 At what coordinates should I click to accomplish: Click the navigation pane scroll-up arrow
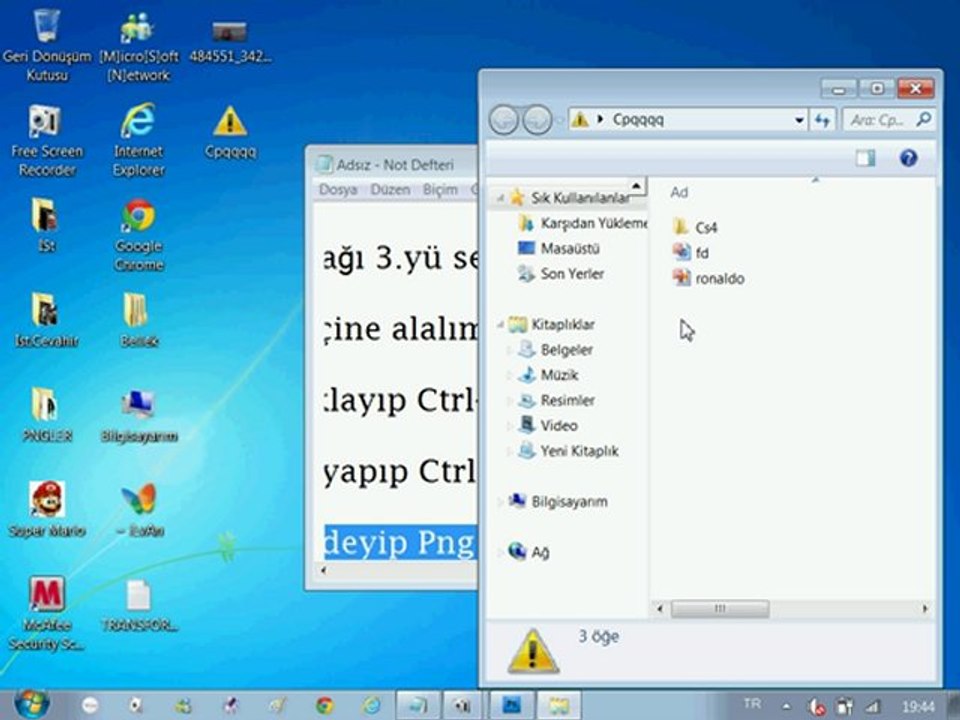[x=637, y=185]
